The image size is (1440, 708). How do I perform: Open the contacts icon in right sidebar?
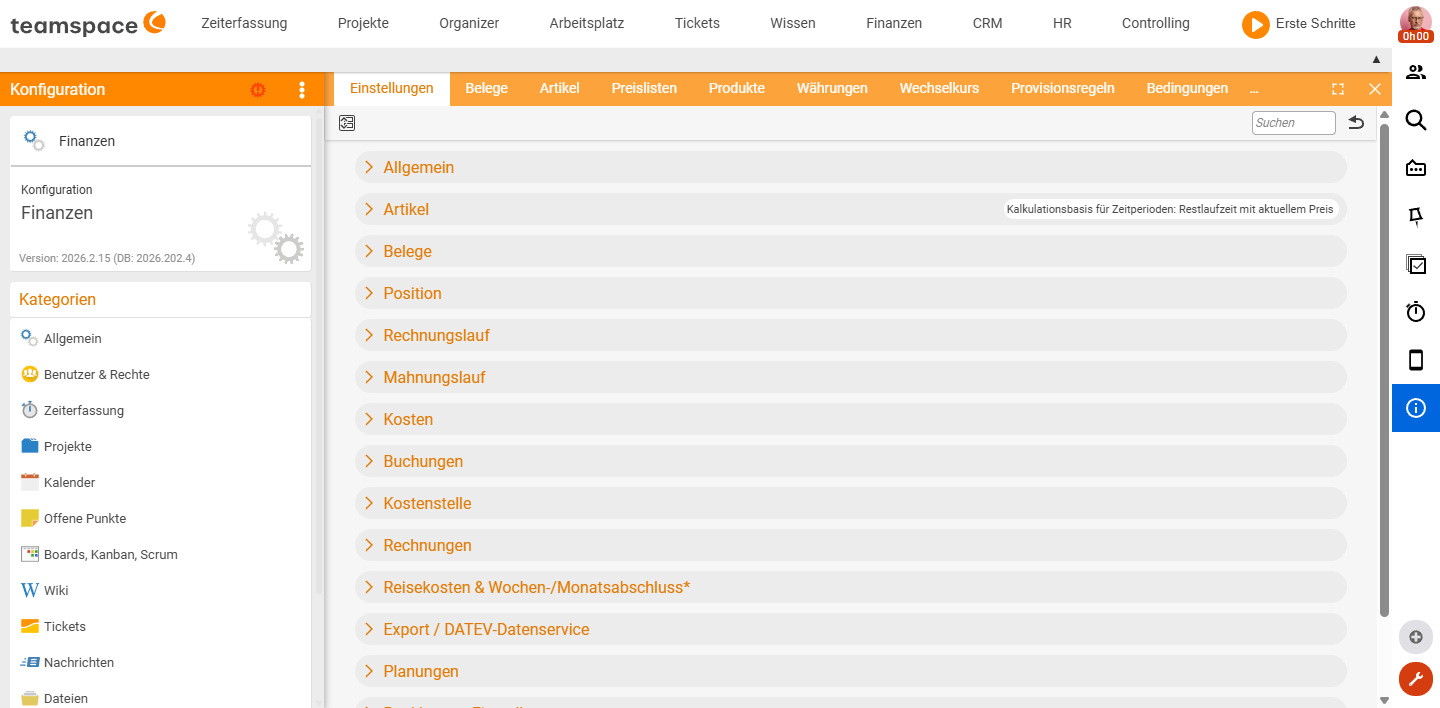[x=1416, y=72]
